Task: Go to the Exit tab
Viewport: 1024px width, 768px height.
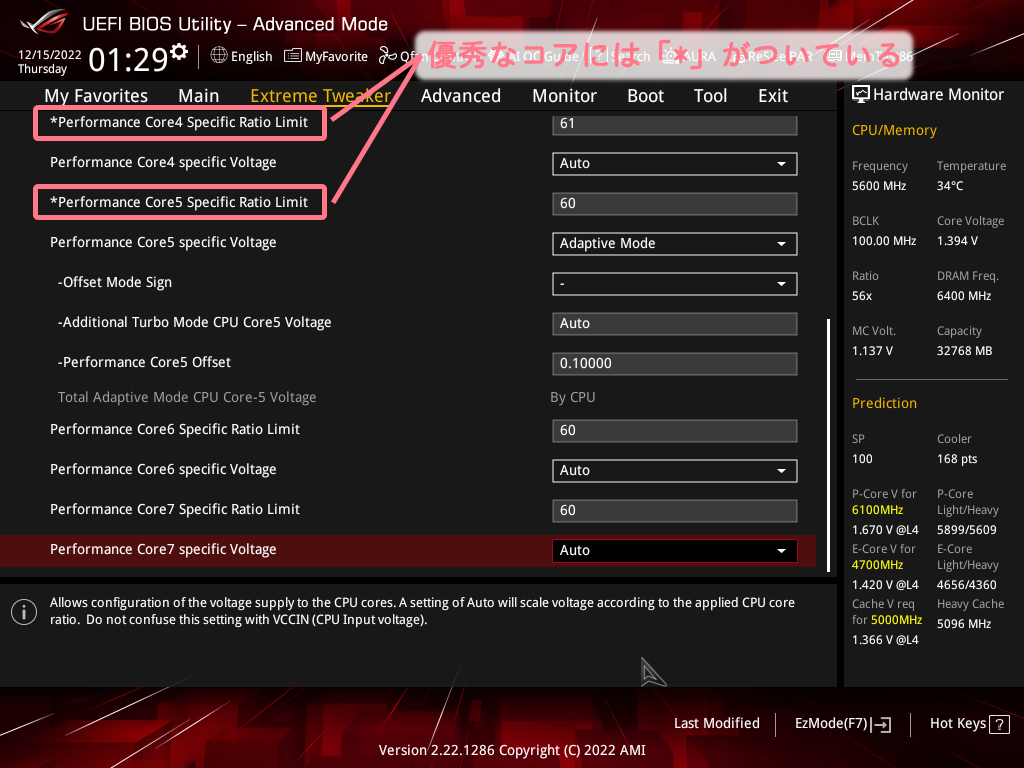Action: (773, 95)
